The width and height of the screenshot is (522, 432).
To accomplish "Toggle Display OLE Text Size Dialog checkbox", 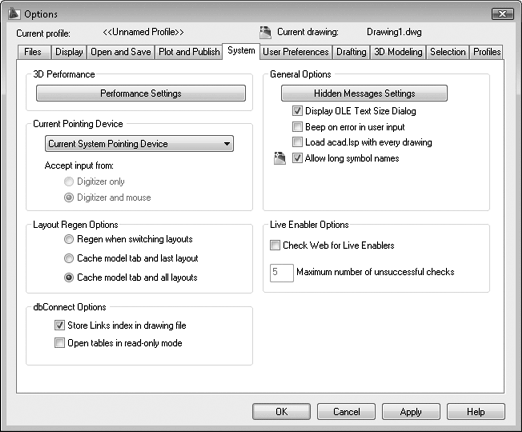I will coord(297,111).
